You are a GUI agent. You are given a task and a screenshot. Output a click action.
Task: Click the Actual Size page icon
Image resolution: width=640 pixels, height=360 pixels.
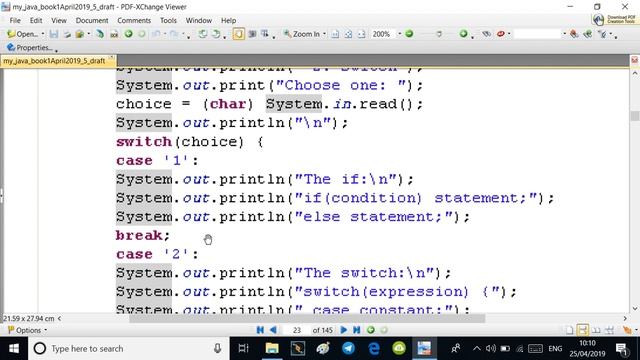(335, 34)
